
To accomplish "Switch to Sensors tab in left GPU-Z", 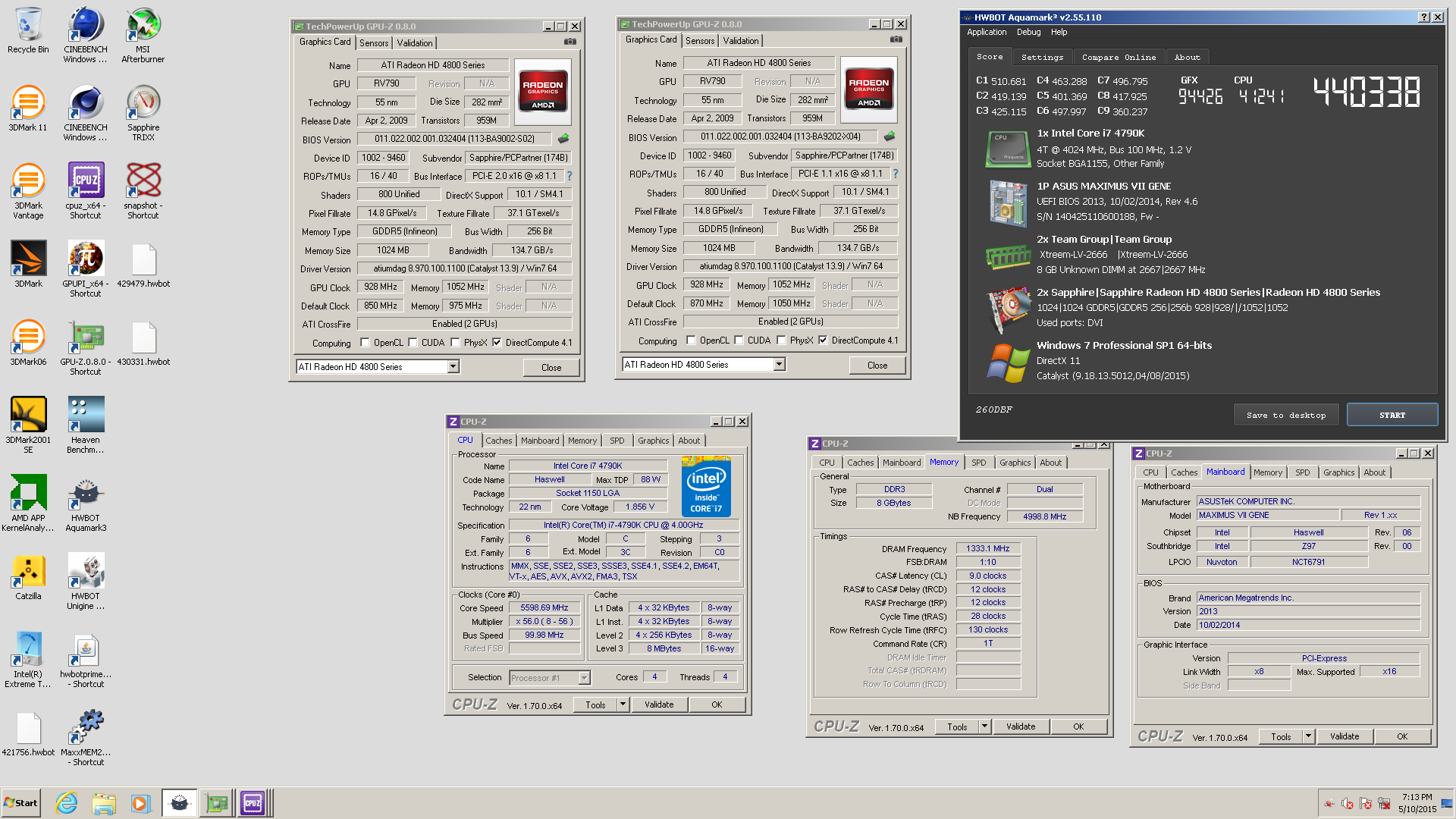I will coord(374,43).
